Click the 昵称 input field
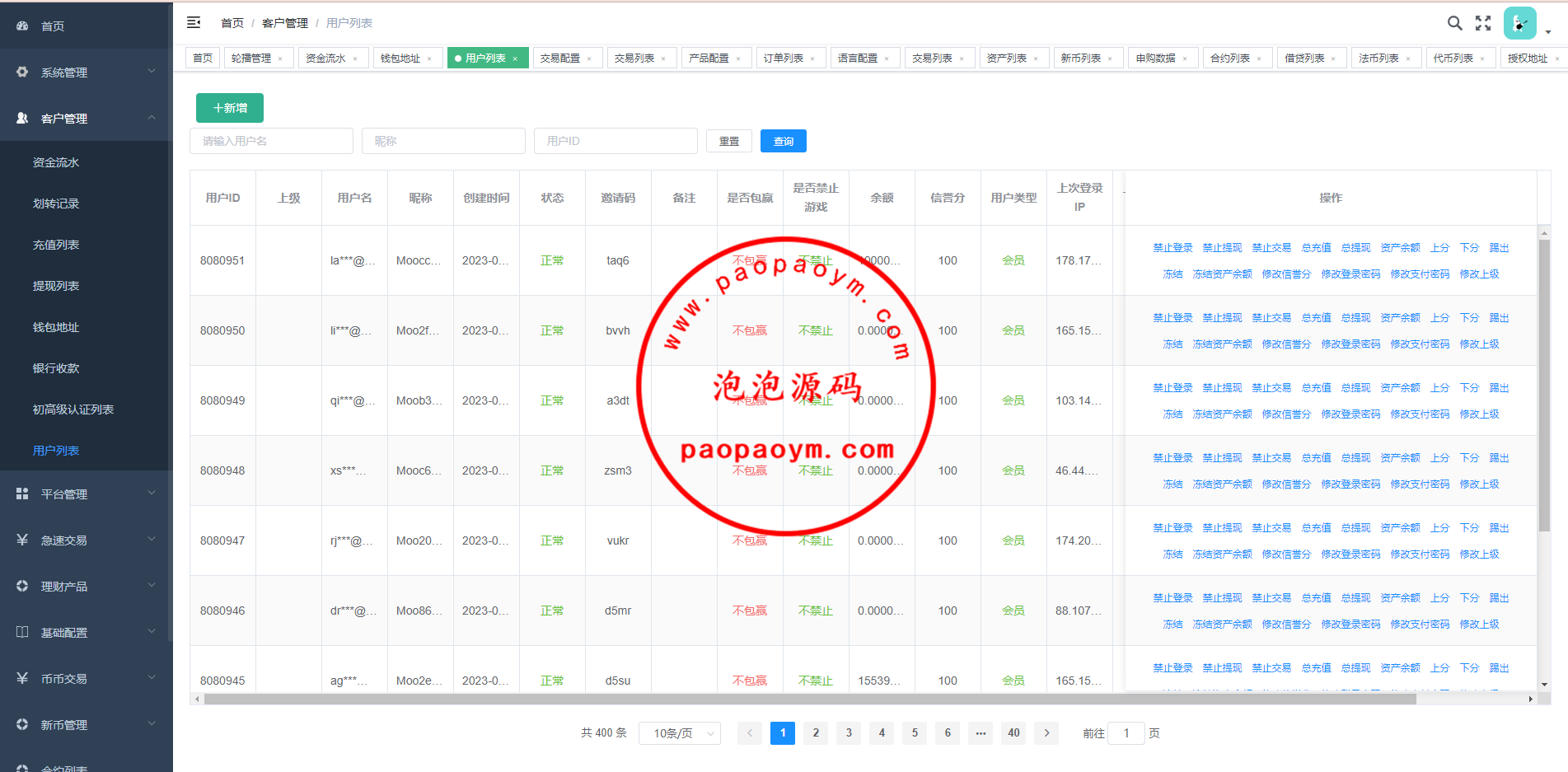The width and height of the screenshot is (1568, 772). pyautogui.click(x=443, y=141)
